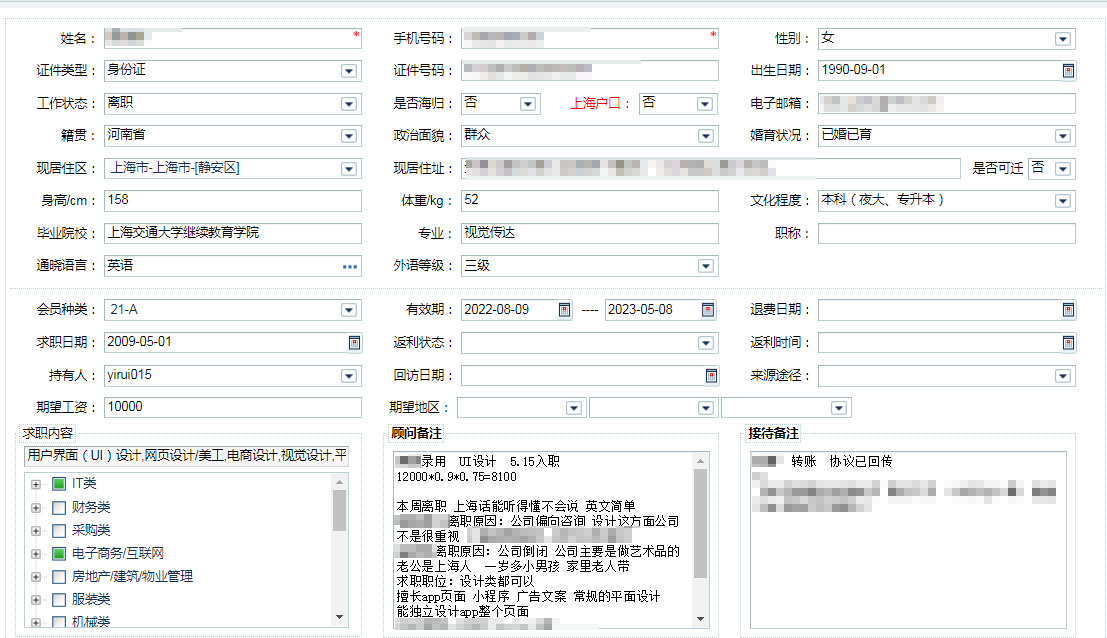Open the 会员种类 dropdown
This screenshot has width=1107, height=638.
click(x=349, y=310)
